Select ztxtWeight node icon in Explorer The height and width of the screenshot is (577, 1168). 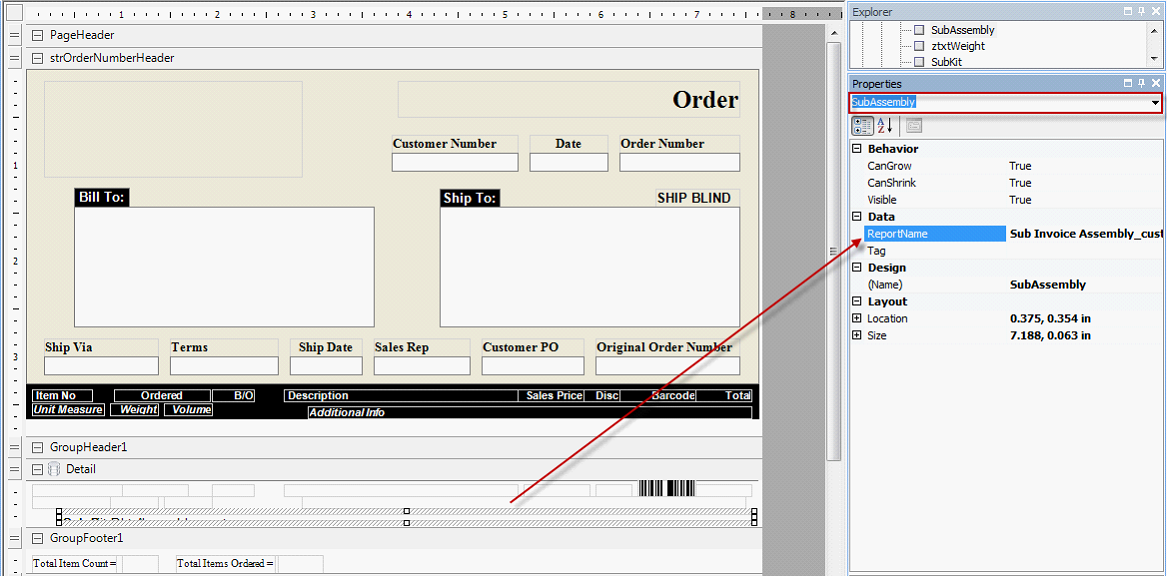(x=919, y=46)
